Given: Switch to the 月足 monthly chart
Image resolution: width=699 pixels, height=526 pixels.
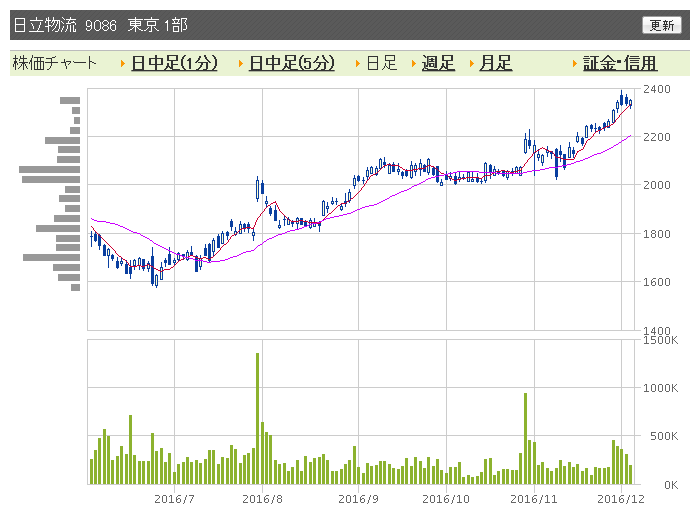Looking at the screenshot, I should pyautogui.click(x=496, y=63).
